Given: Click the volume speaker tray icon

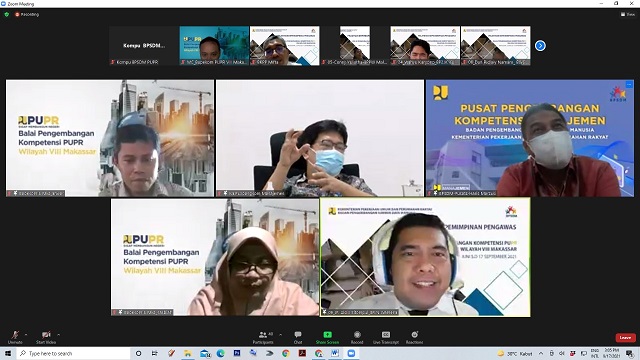Looking at the screenshot, I should [562, 353].
